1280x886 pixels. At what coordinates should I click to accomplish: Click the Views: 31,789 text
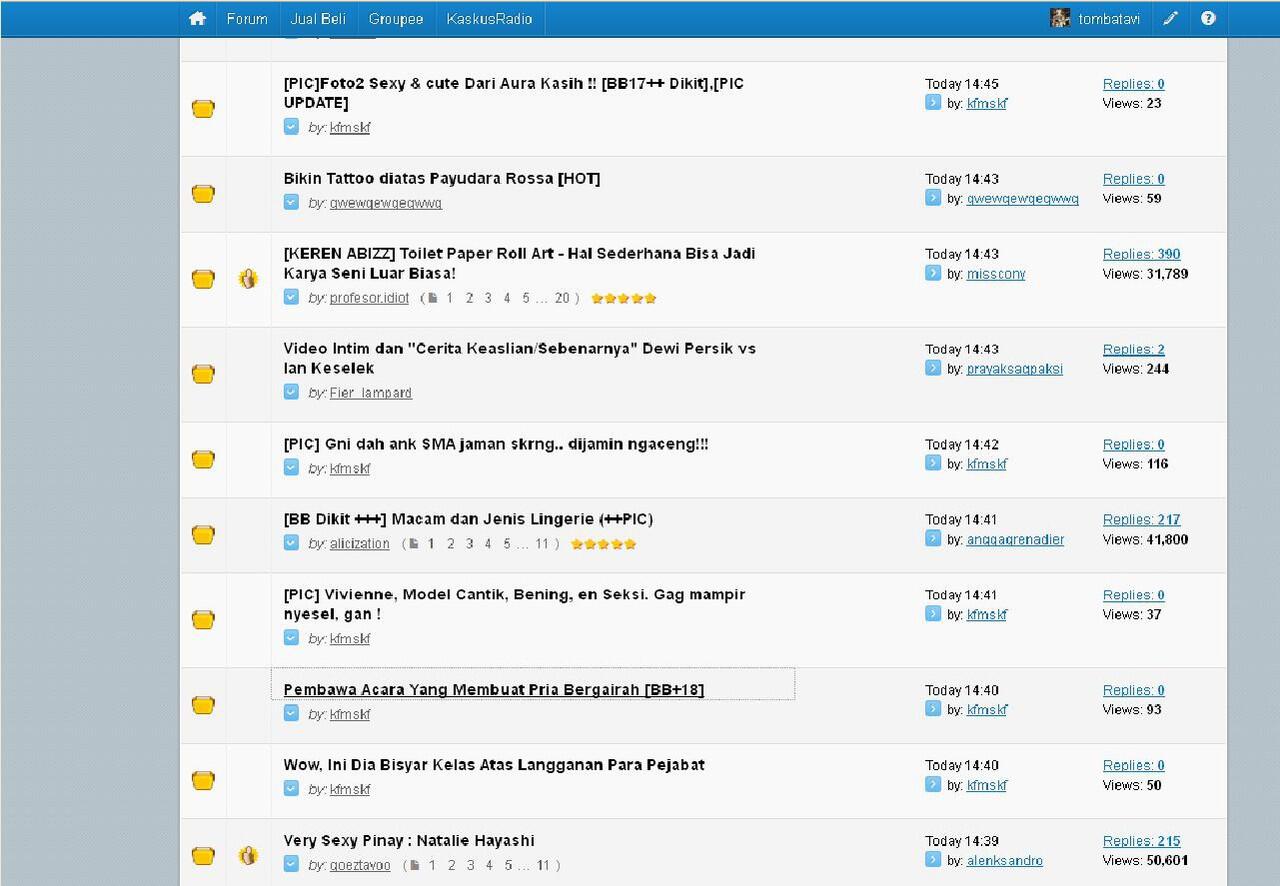click(1145, 273)
